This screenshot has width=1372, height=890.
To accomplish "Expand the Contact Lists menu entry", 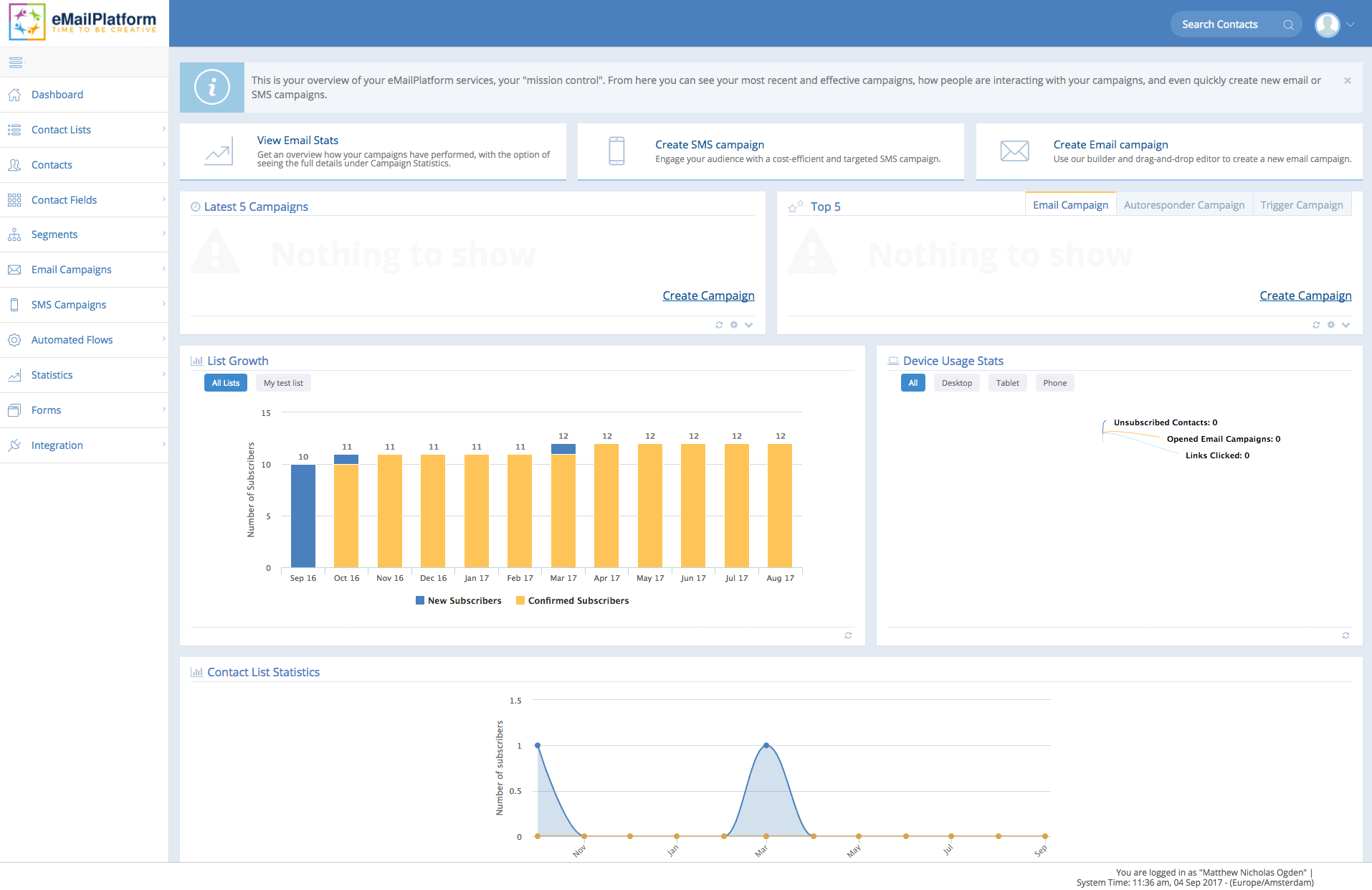I will pos(61,130).
